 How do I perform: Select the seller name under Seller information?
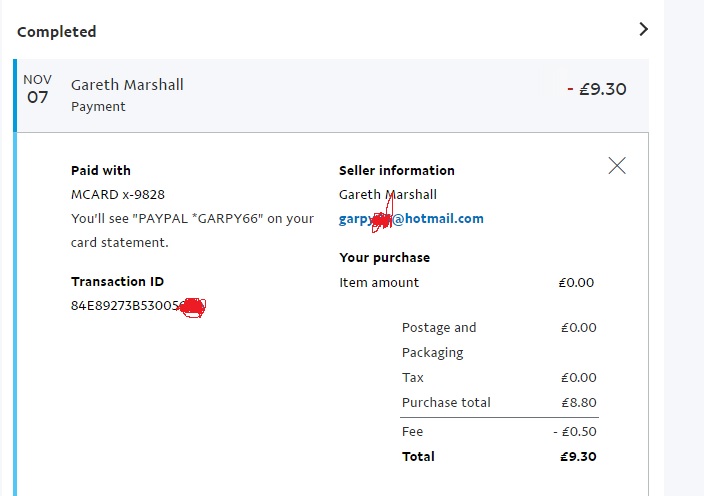388,194
